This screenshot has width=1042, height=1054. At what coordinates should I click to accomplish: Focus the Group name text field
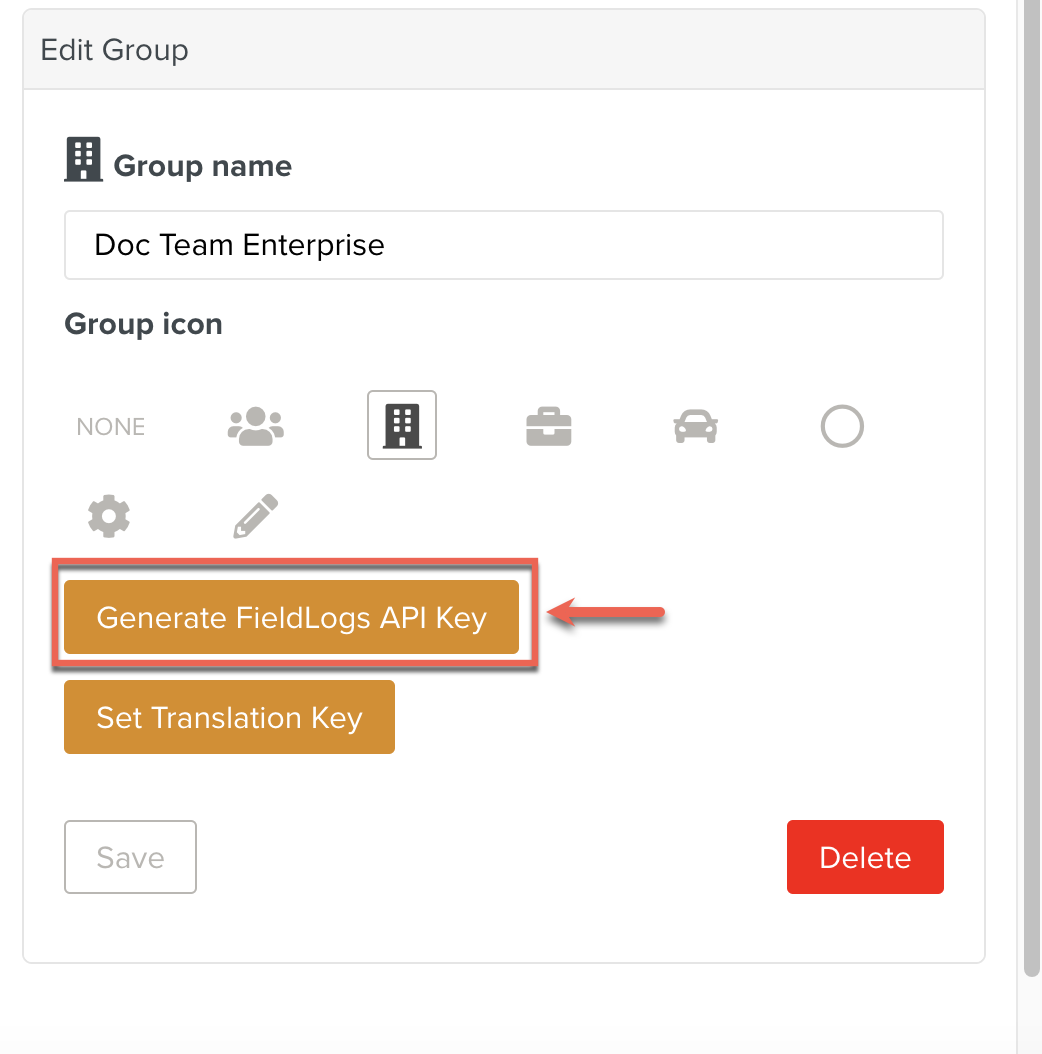click(503, 245)
